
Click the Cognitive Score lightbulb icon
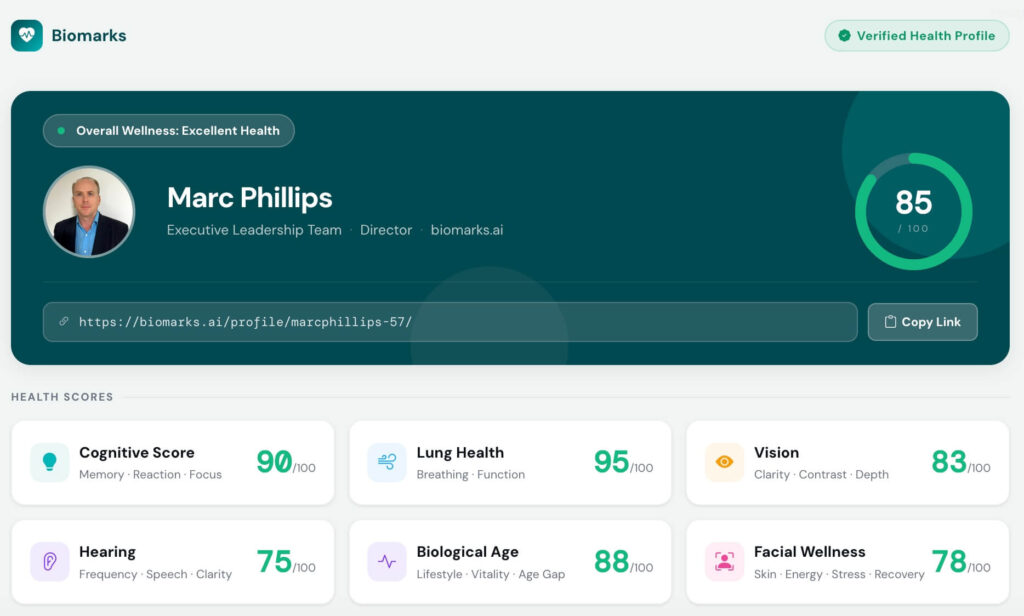pyautogui.click(x=50, y=462)
